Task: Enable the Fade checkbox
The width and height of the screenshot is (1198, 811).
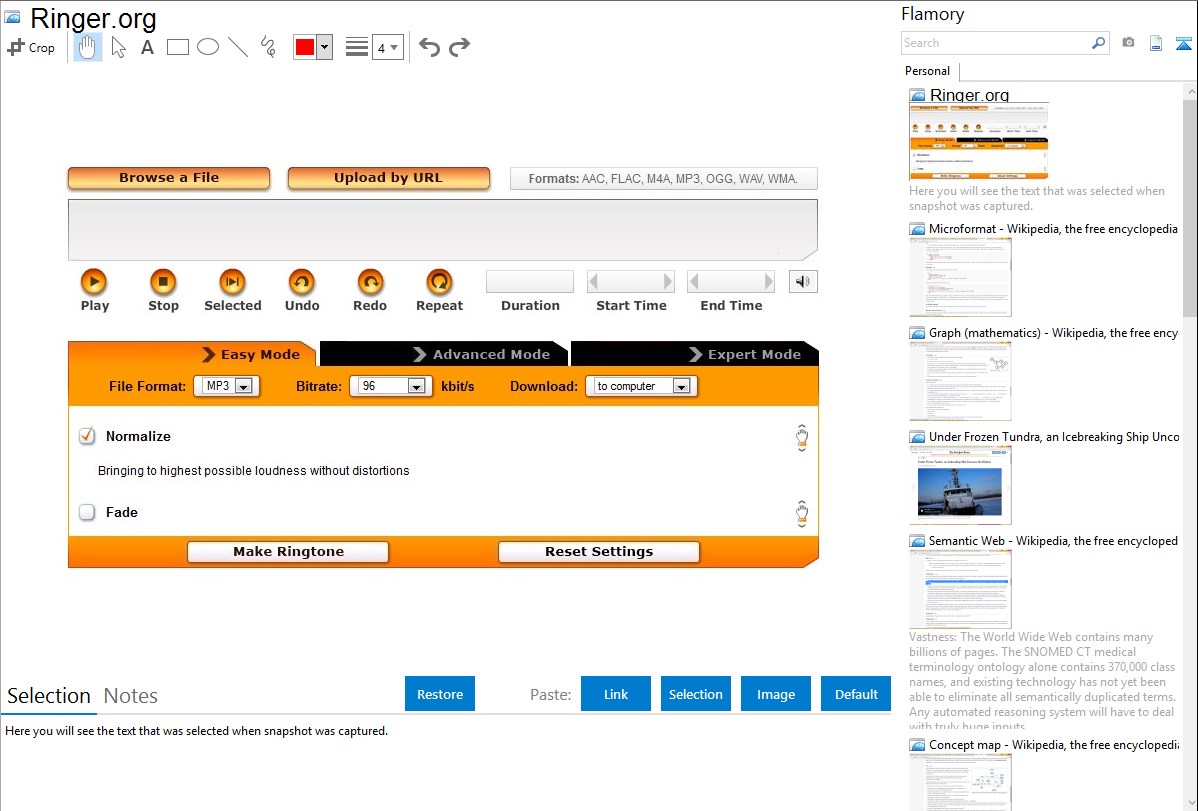Action: pyautogui.click(x=87, y=511)
